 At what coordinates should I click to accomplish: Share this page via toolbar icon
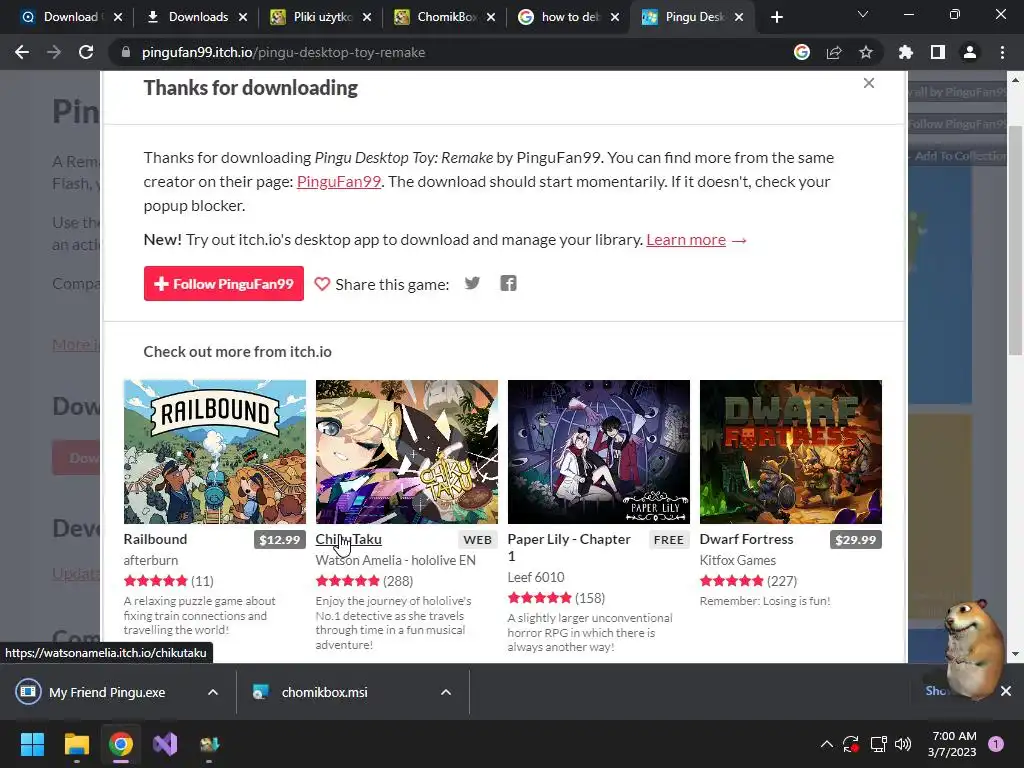point(834,52)
